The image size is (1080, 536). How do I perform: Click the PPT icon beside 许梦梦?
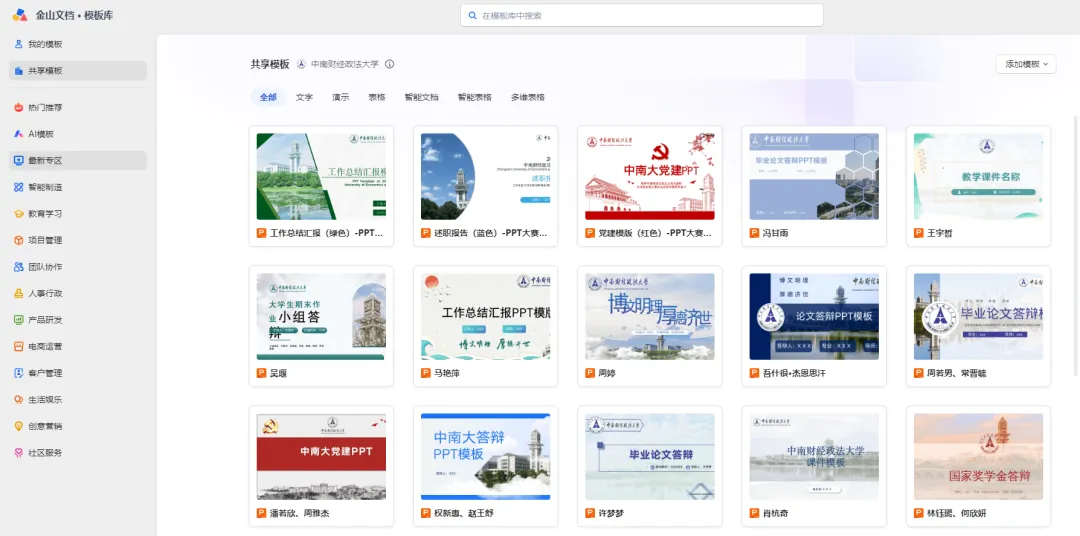coord(590,513)
